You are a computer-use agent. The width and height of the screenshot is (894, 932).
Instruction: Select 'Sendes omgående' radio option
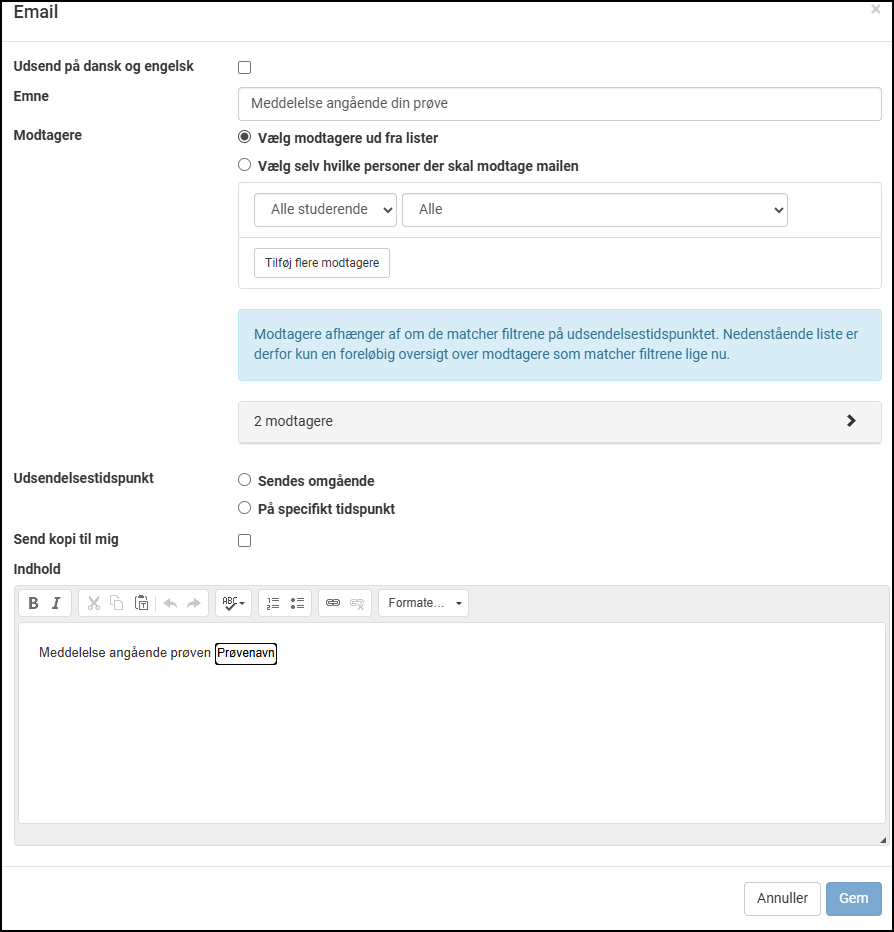tap(245, 480)
